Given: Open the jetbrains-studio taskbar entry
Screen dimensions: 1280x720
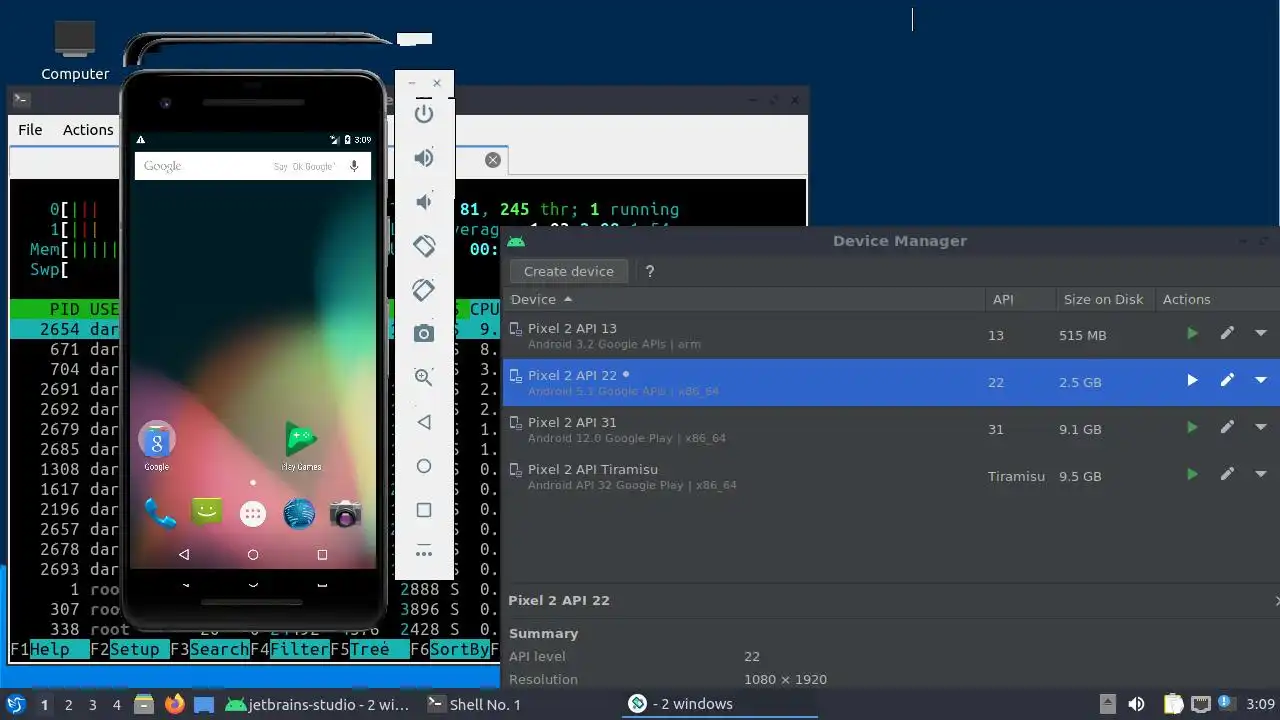Looking at the screenshot, I should pyautogui.click(x=317, y=705).
